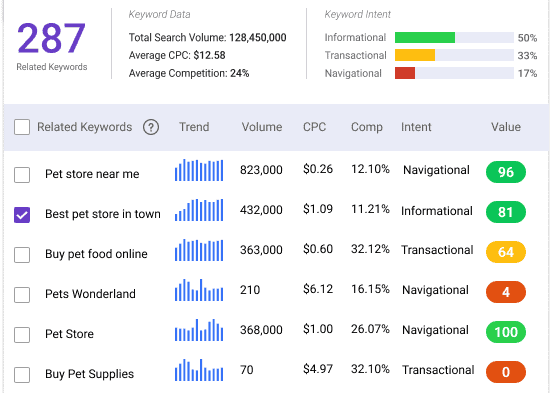Click the orange value badge showing 4

coord(506,292)
